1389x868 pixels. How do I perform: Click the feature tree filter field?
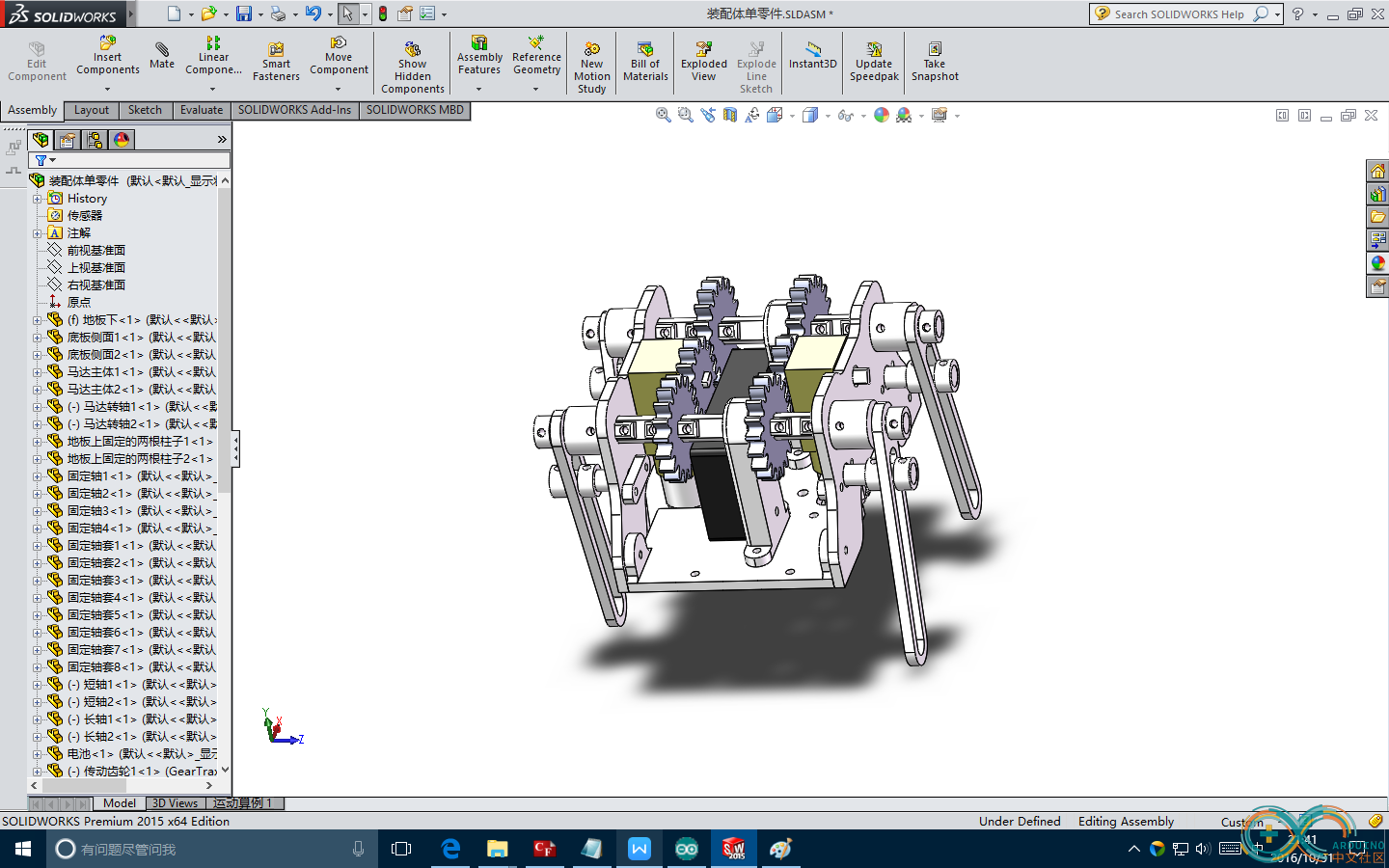coord(130,160)
